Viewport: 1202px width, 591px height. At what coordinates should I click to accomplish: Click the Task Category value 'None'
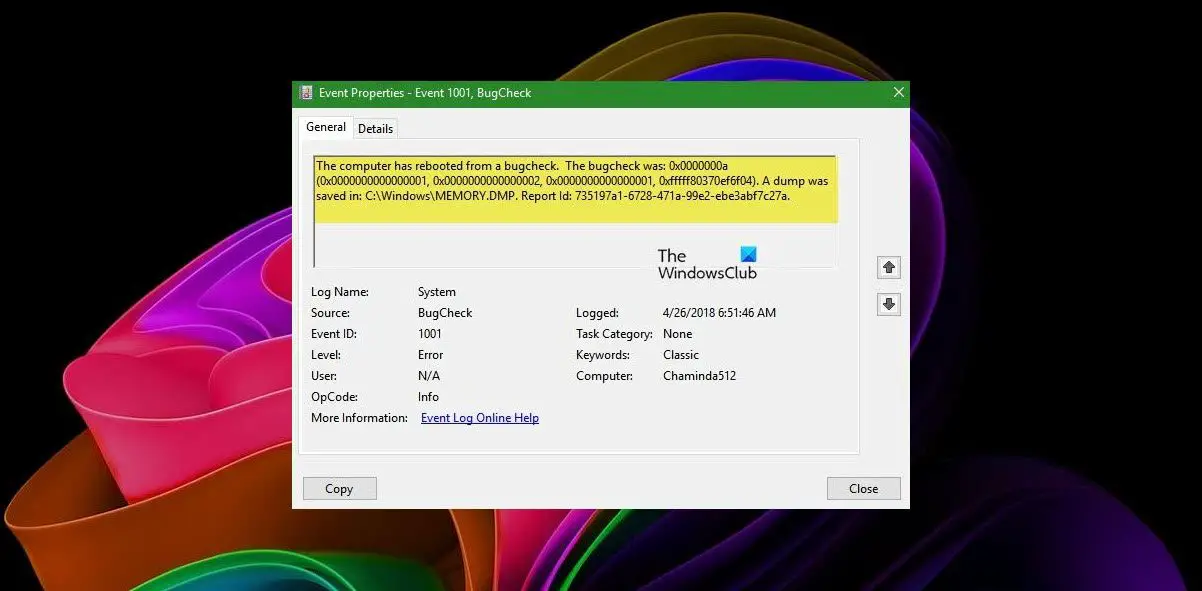(677, 334)
